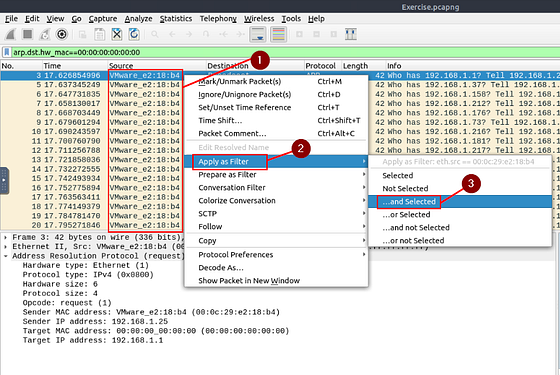The width and height of the screenshot is (560, 375).
Task: Expand the SCTP submenu
Action: click(x=276, y=214)
